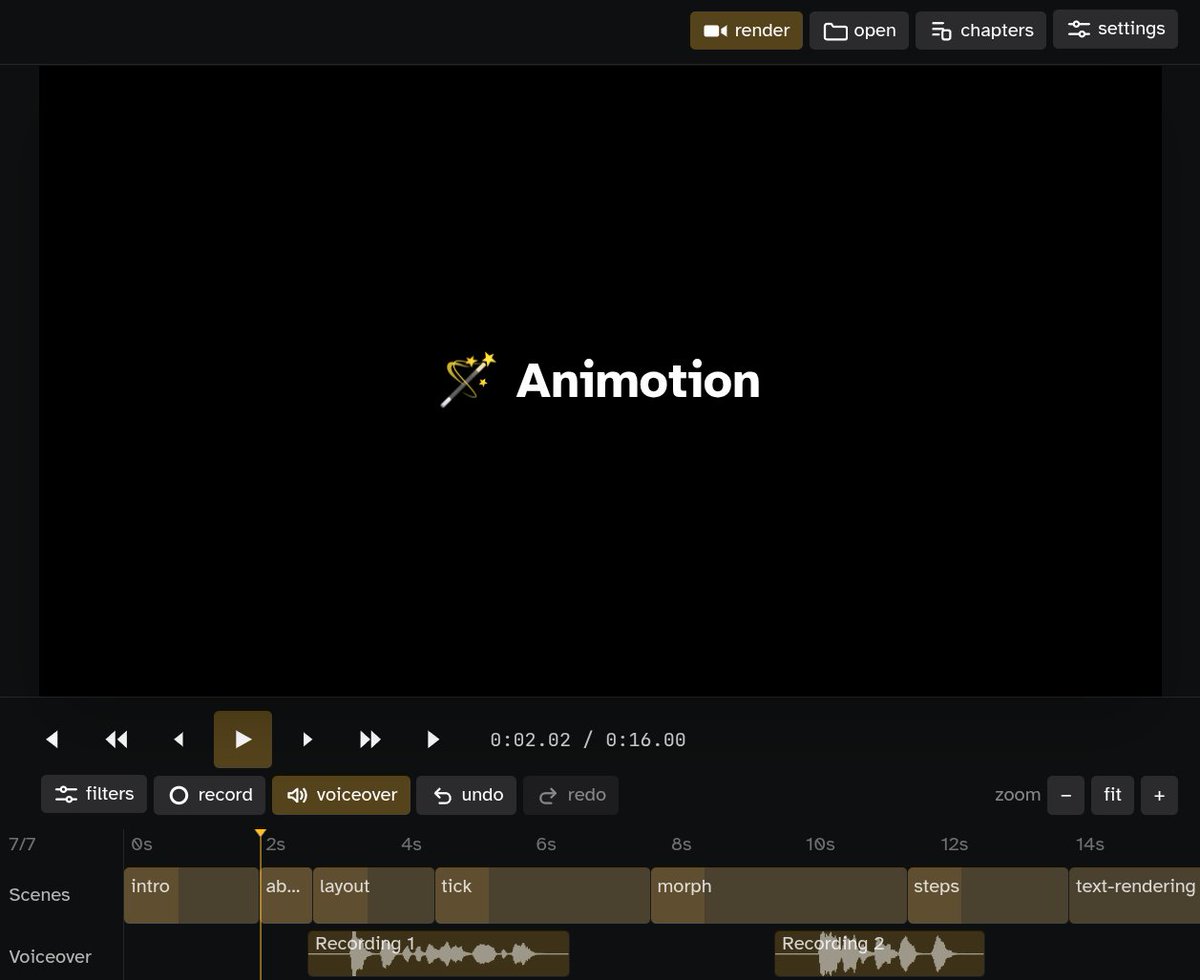The width and height of the screenshot is (1200, 980).
Task: Click the Scenes track label
Action: tap(39, 895)
